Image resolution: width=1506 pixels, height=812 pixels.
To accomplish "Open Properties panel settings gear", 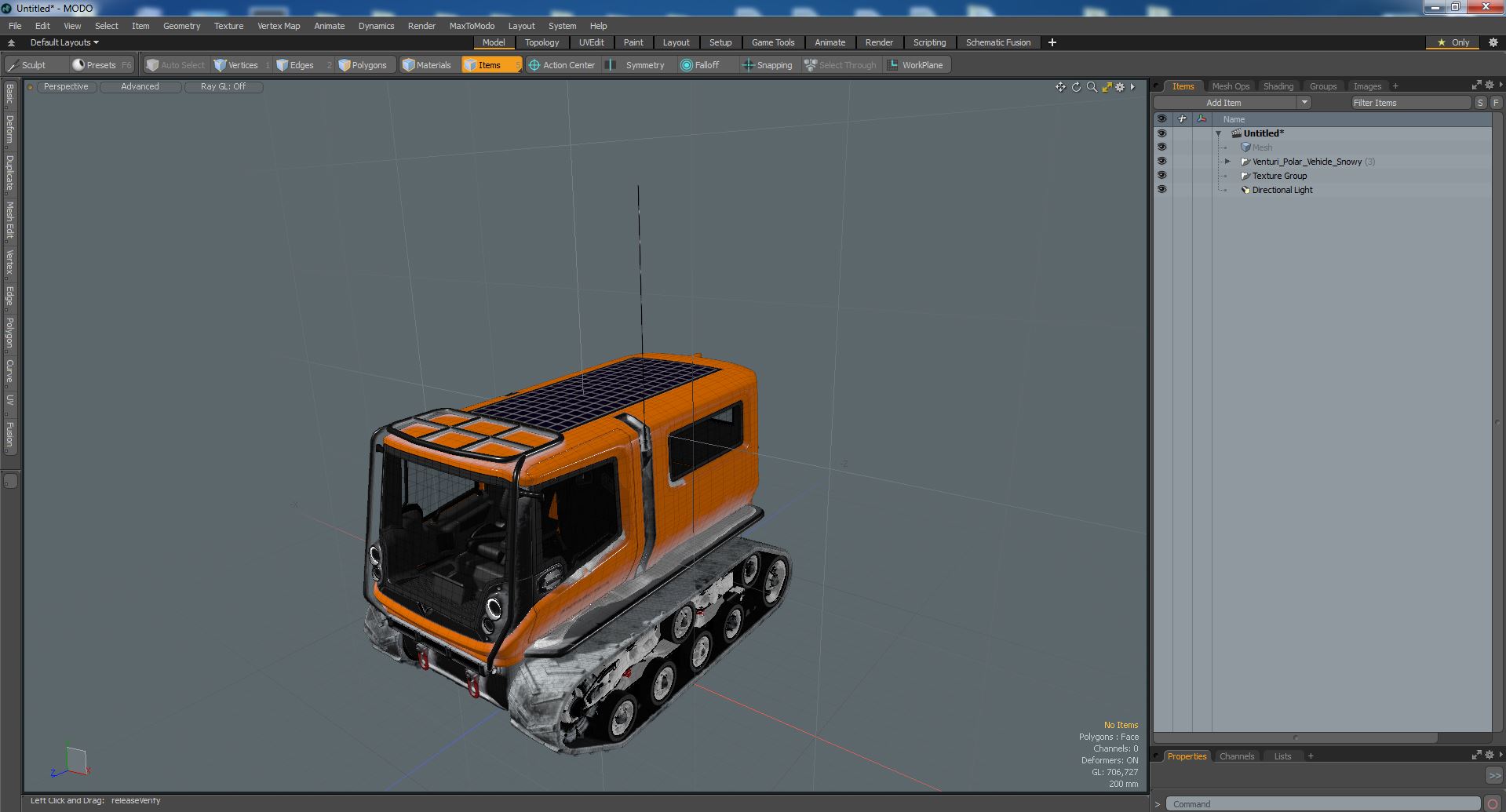I will (1490, 756).
